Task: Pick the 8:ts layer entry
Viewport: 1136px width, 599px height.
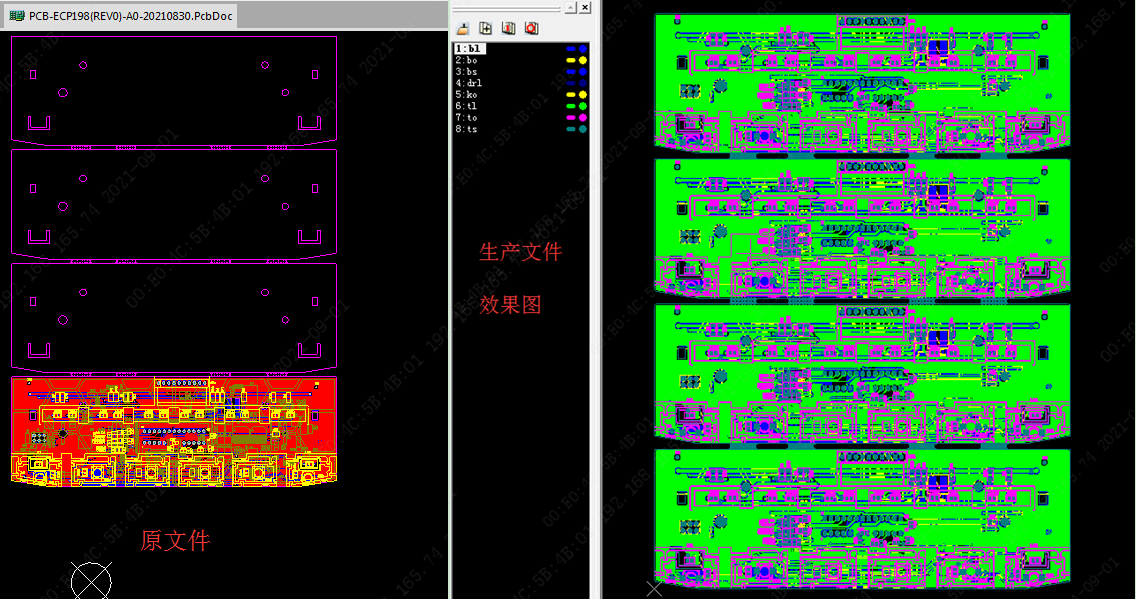Action: point(468,129)
